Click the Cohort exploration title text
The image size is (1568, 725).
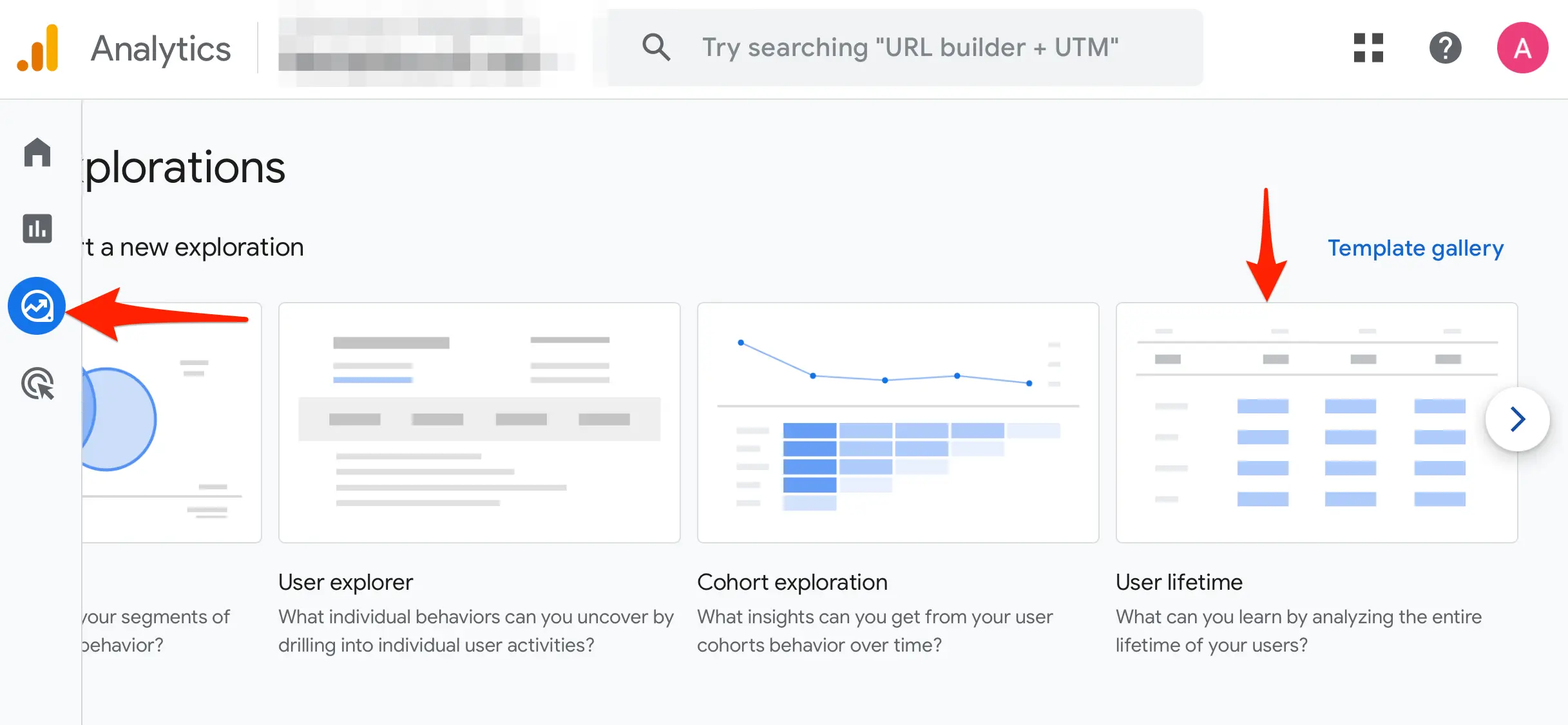[792, 582]
